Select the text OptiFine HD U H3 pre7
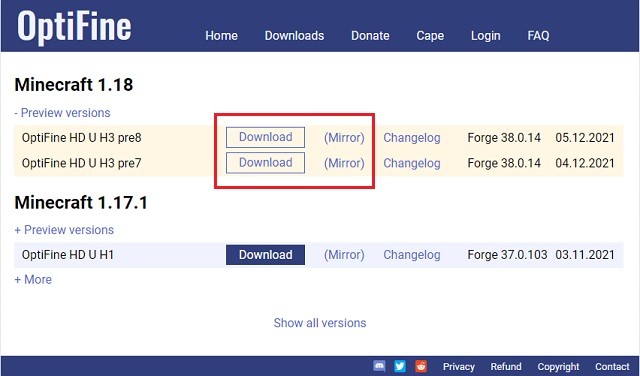The image size is (640, 376). [x=82, y=163]
